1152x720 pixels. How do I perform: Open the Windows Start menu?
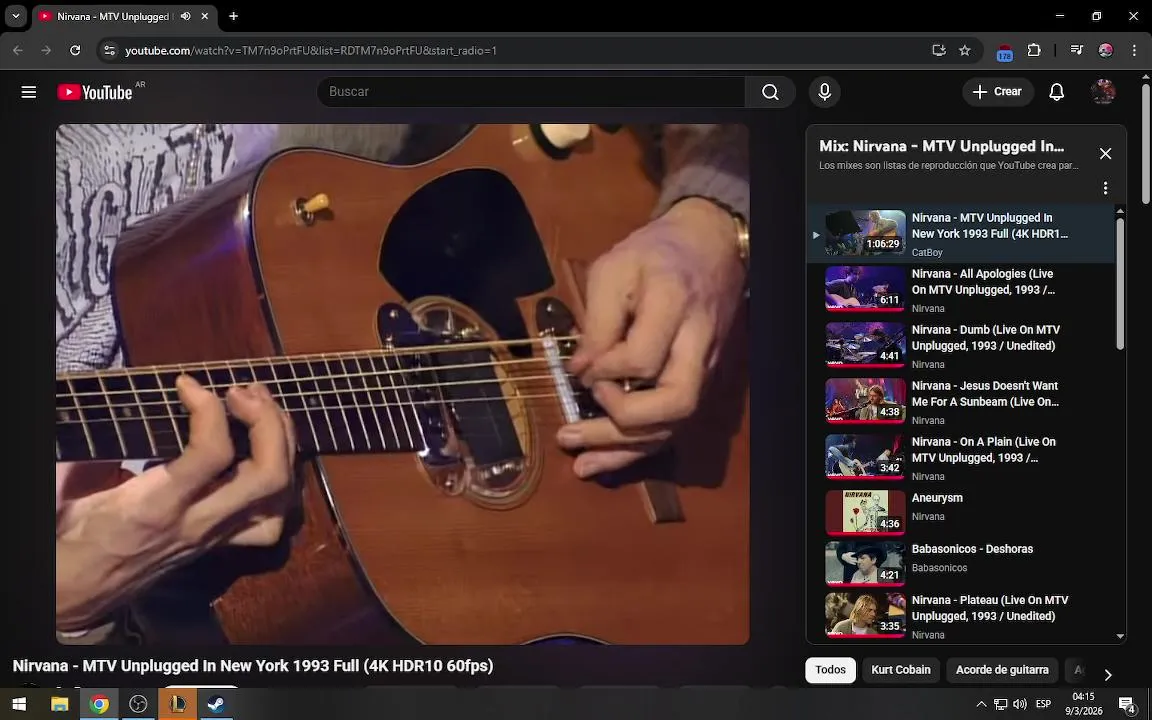click(x=19, y=704)
